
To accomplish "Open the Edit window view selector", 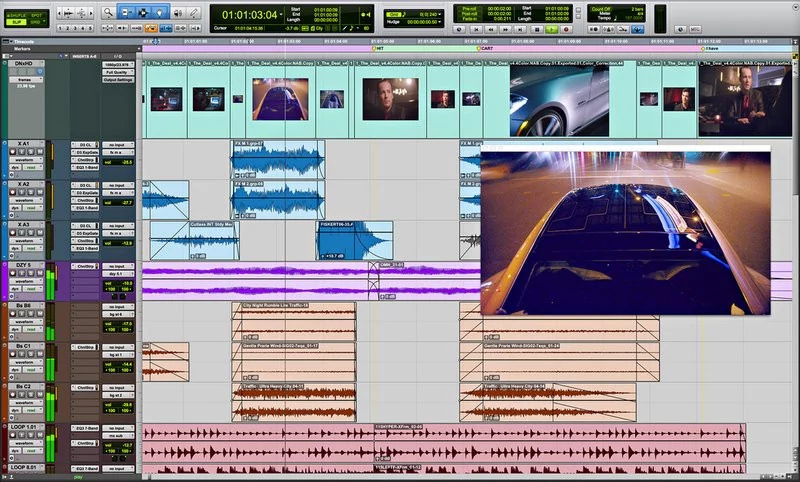I will coord(8,56).
